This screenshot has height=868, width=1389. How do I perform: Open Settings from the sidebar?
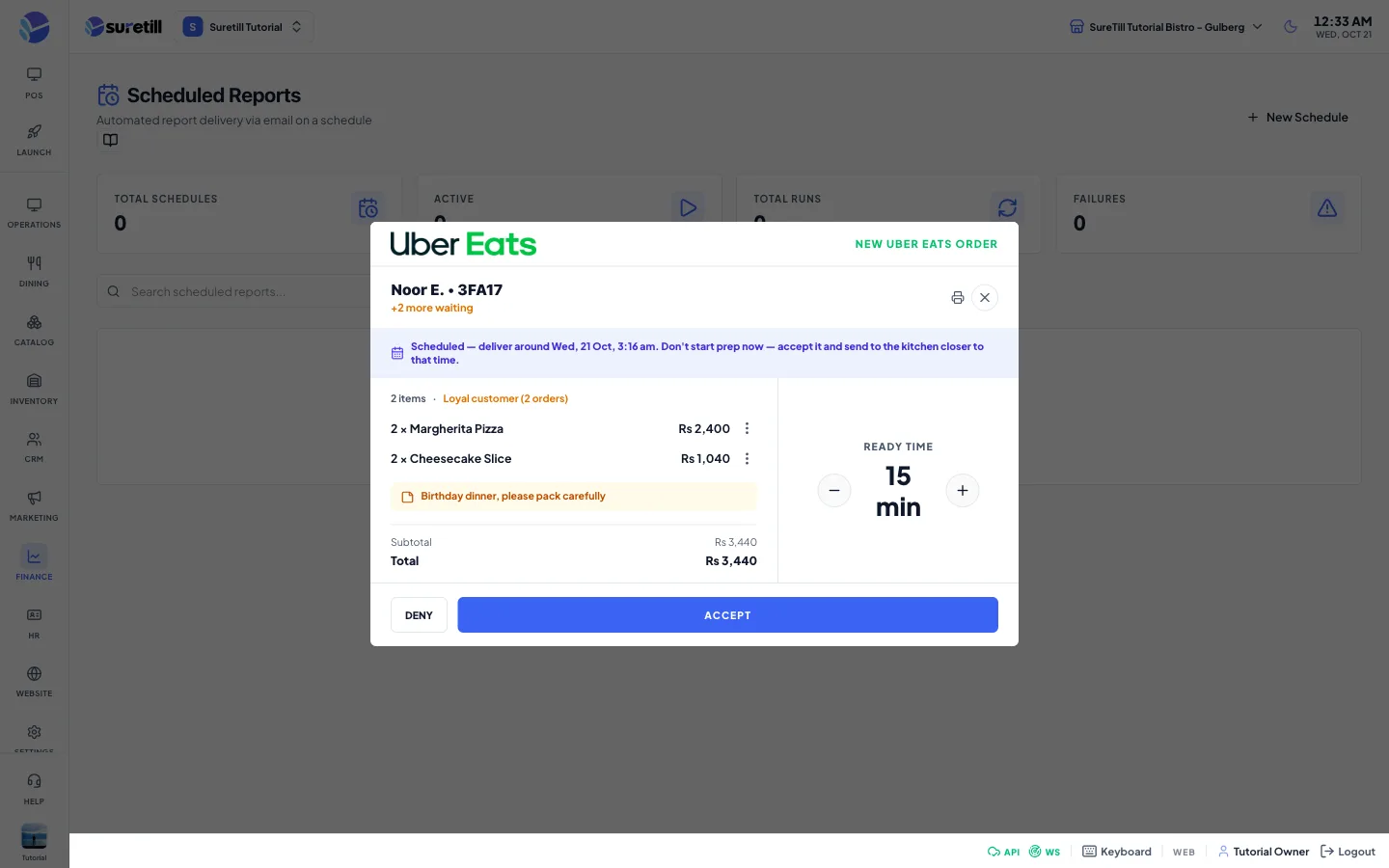pos(34,737)
